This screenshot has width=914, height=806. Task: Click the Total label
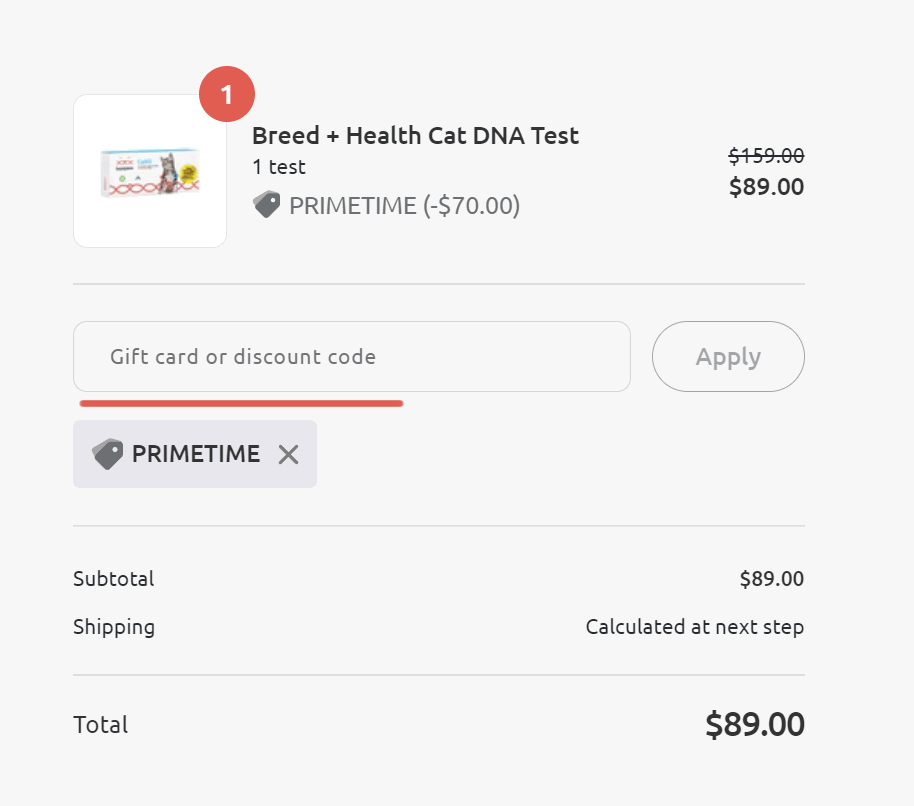tap(101, 725)
